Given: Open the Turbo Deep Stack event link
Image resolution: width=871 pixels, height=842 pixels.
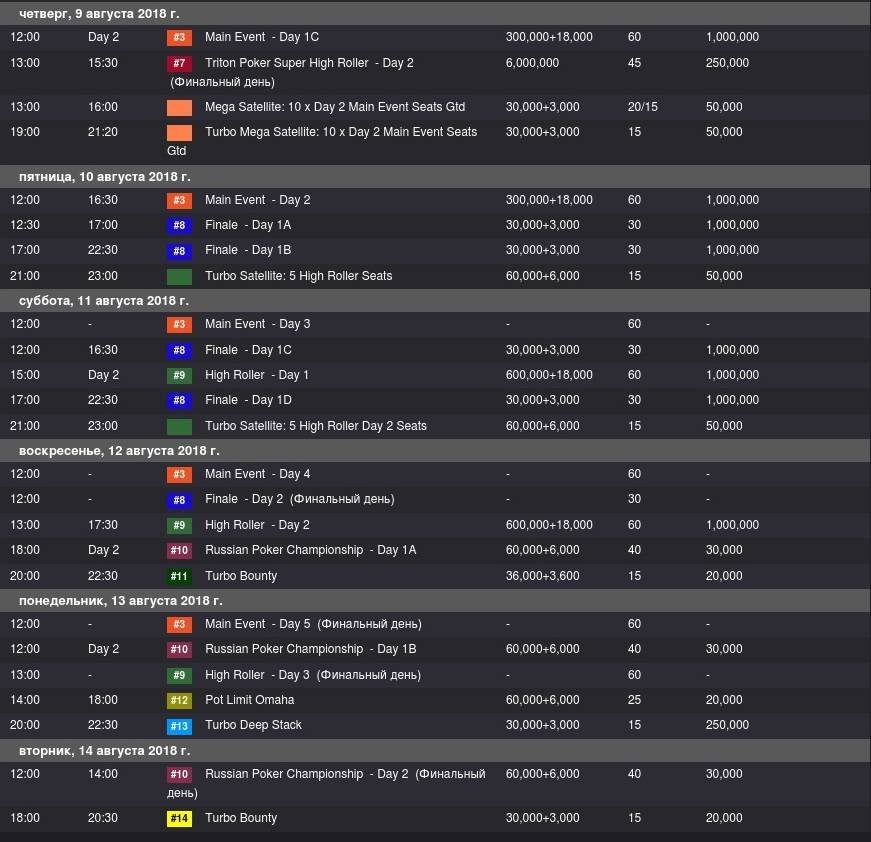Looking at the screenshot, I should pos(253,725).
